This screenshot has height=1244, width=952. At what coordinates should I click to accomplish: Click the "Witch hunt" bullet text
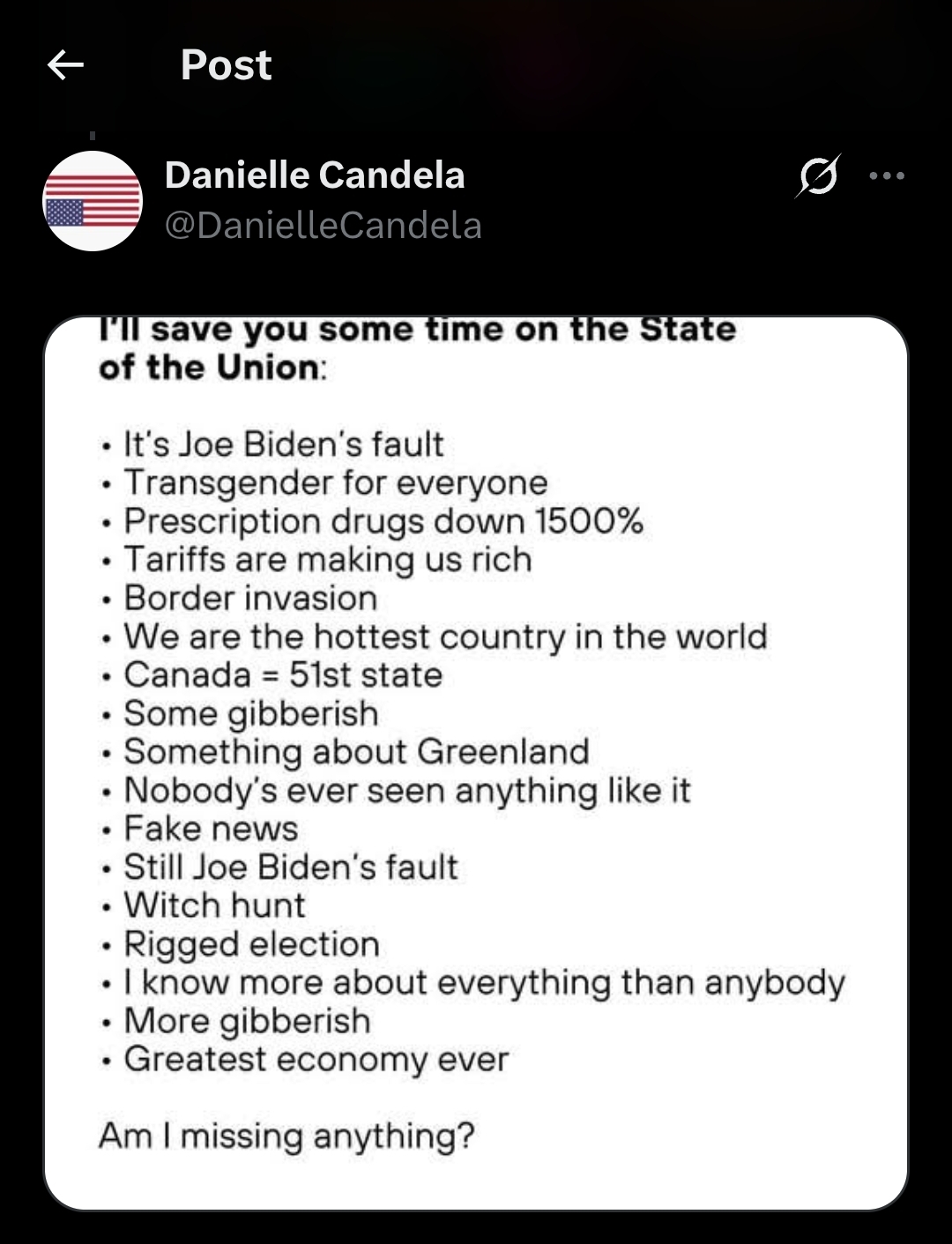[x=214, y=905]
